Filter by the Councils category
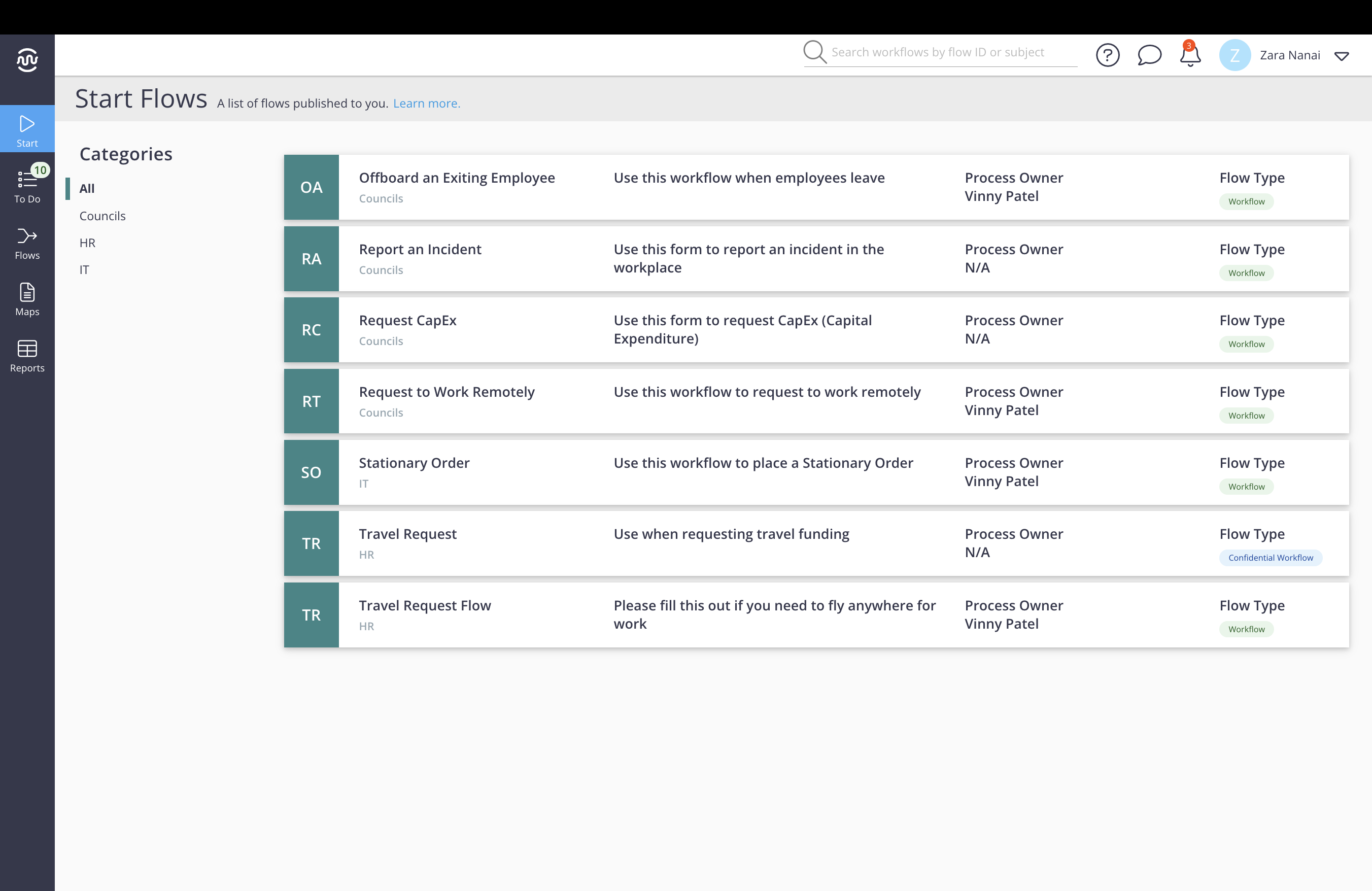The image size is (1372, 891). point(102,216)
